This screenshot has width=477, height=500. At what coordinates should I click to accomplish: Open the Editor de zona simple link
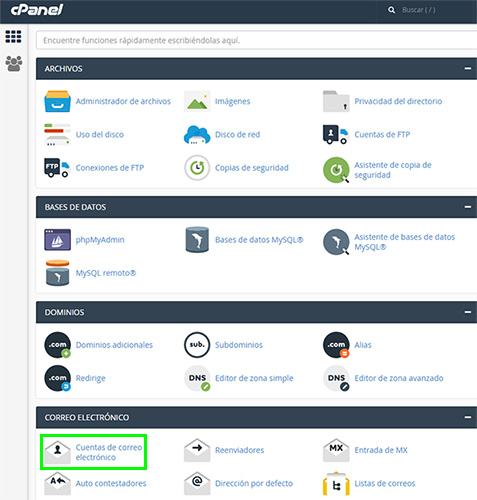click(254, 378)
